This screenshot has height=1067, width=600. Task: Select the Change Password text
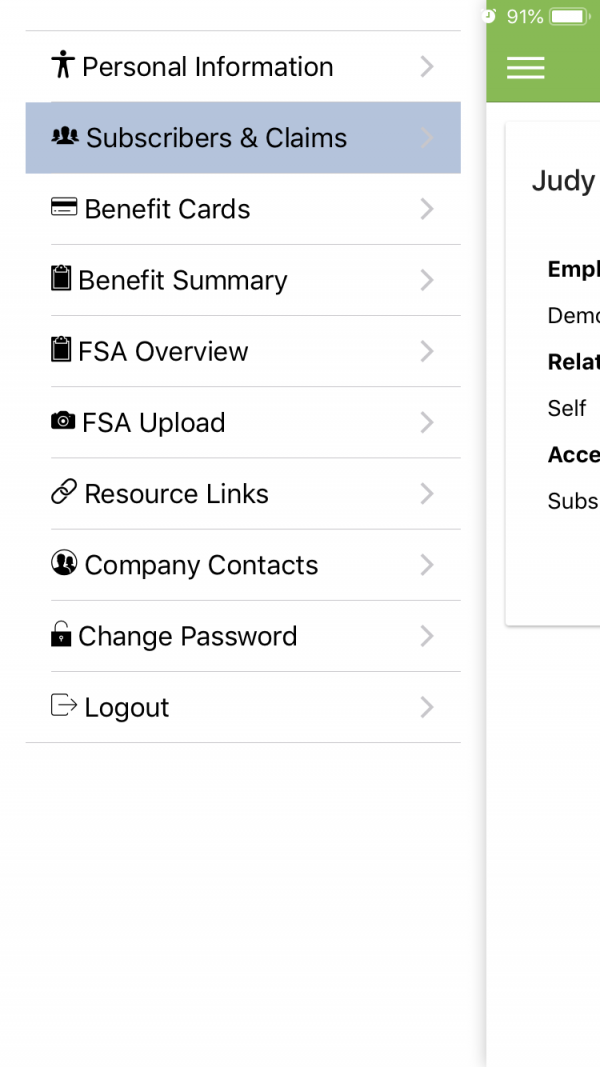pos(188,636)
